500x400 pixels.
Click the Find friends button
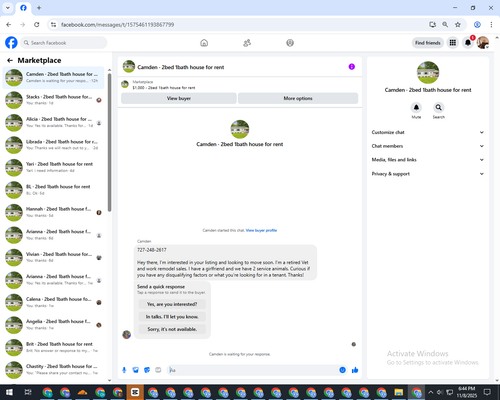click(x=428, y=43)
